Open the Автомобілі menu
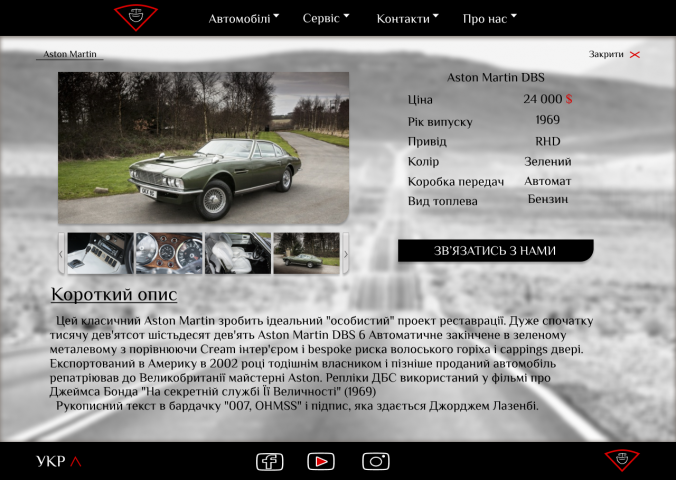Viewport: 676px width, 480px height. tap(239, 19)
